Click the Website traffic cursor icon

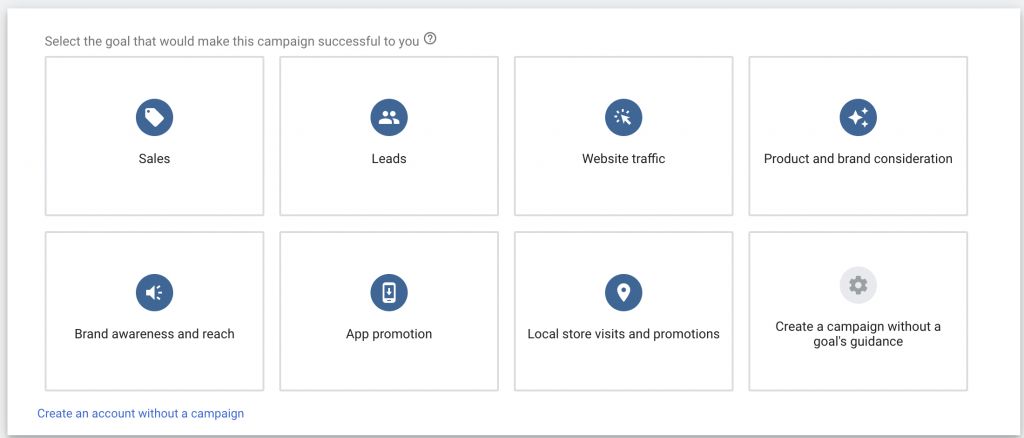(623, 118)
